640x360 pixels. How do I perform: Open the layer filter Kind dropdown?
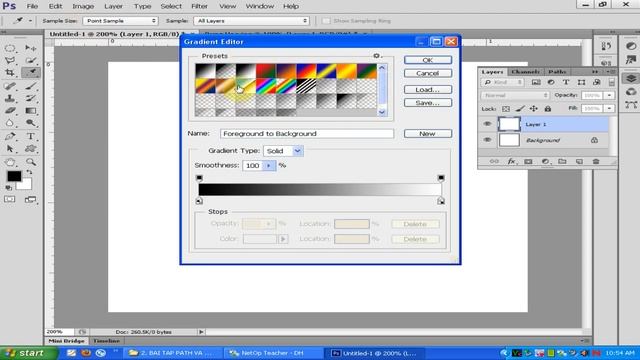pos(503,82)
